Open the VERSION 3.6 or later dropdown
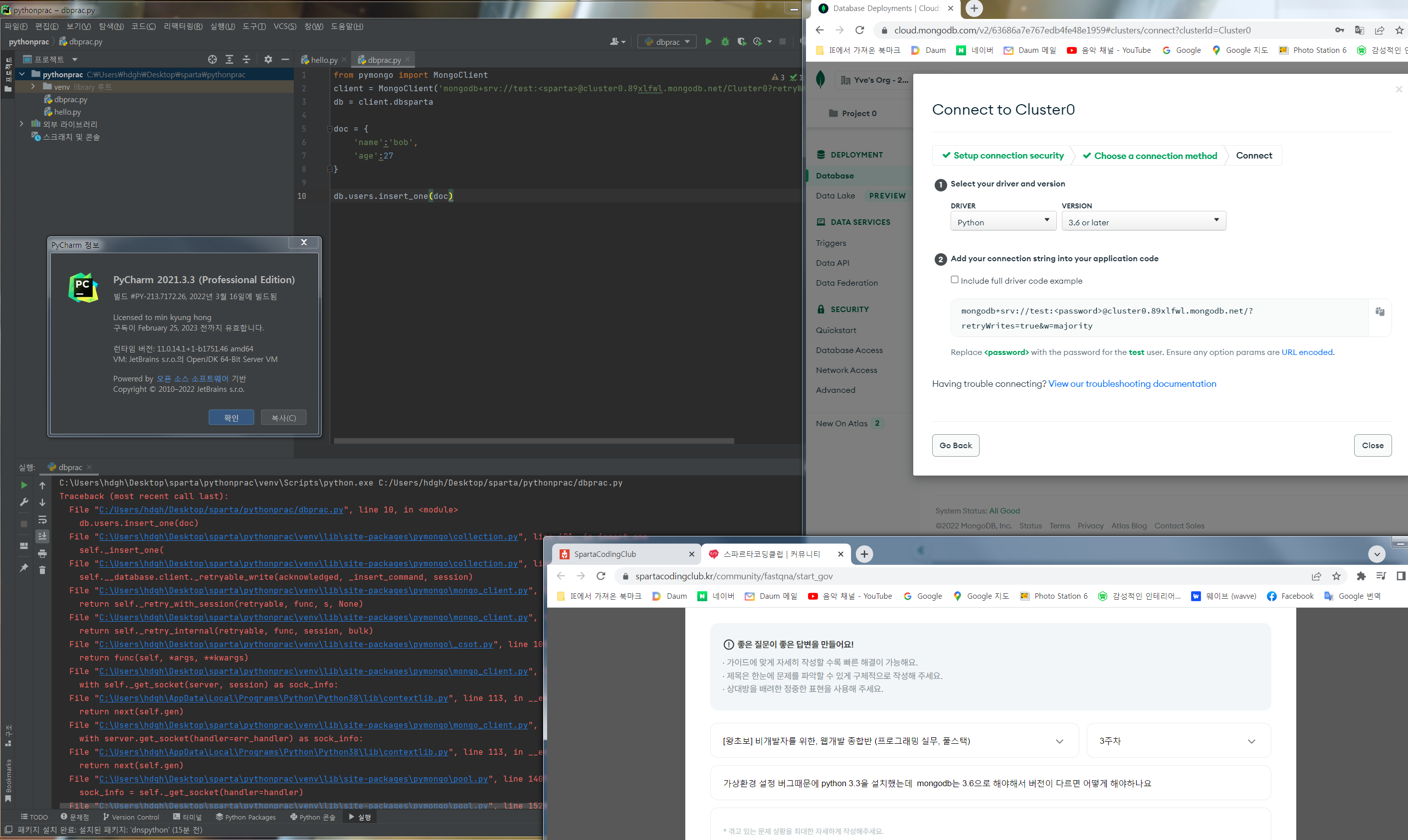 tap(1144, 221)
